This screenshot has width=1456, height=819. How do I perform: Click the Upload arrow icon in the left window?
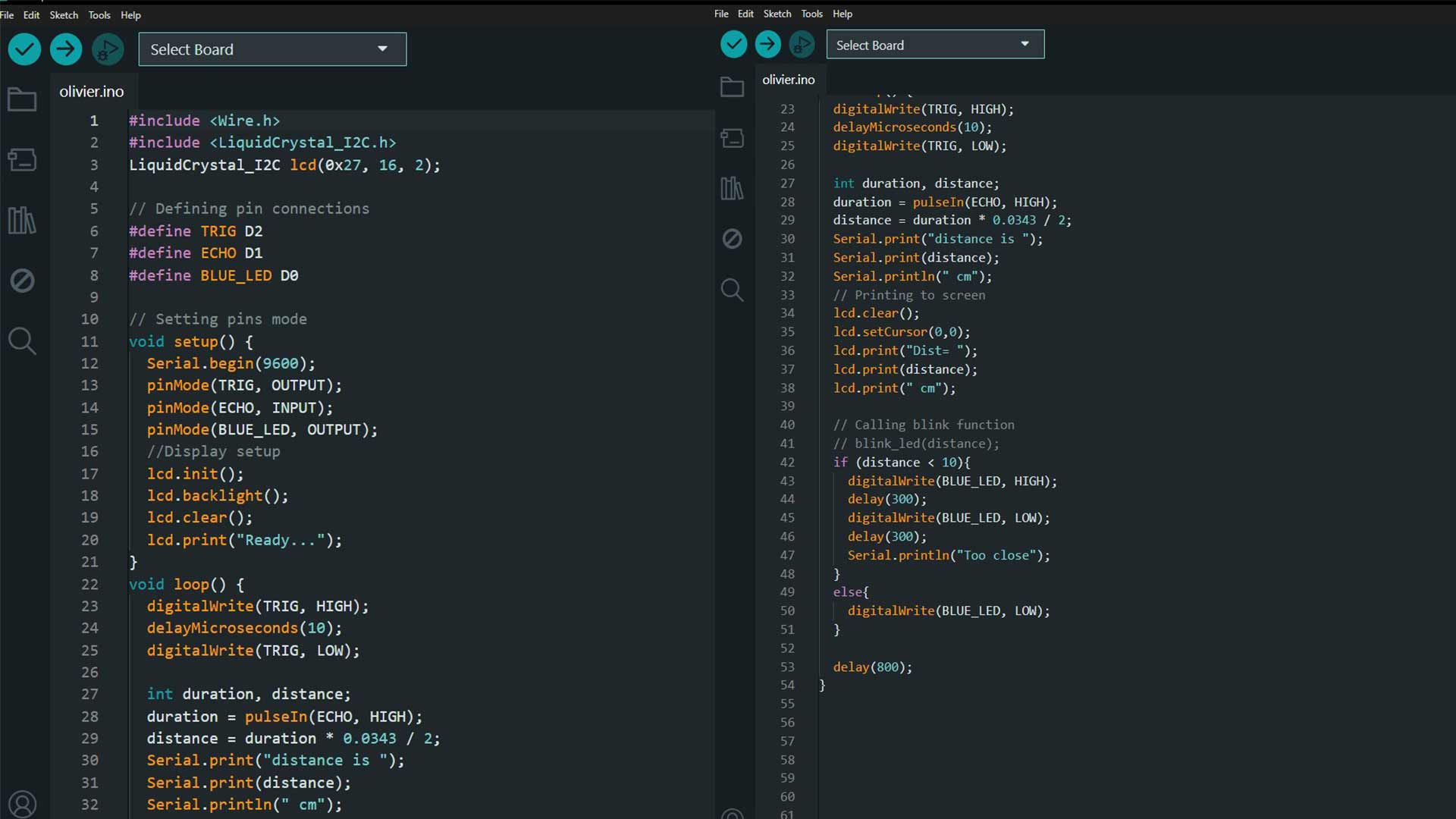pos(66,49)
